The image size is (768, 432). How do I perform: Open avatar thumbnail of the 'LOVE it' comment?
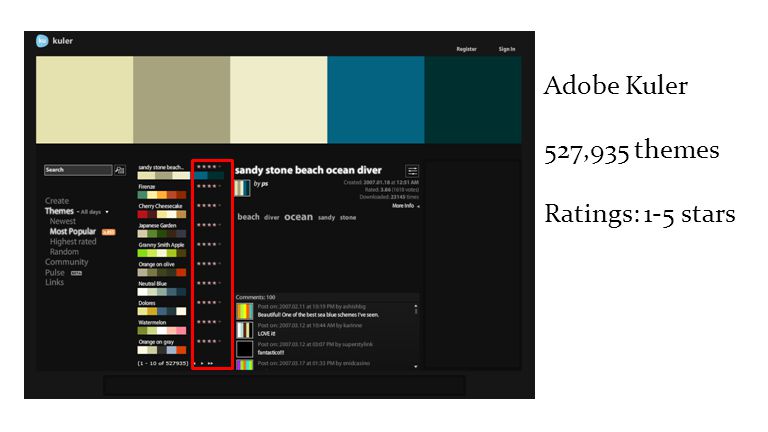coord(244,330)
